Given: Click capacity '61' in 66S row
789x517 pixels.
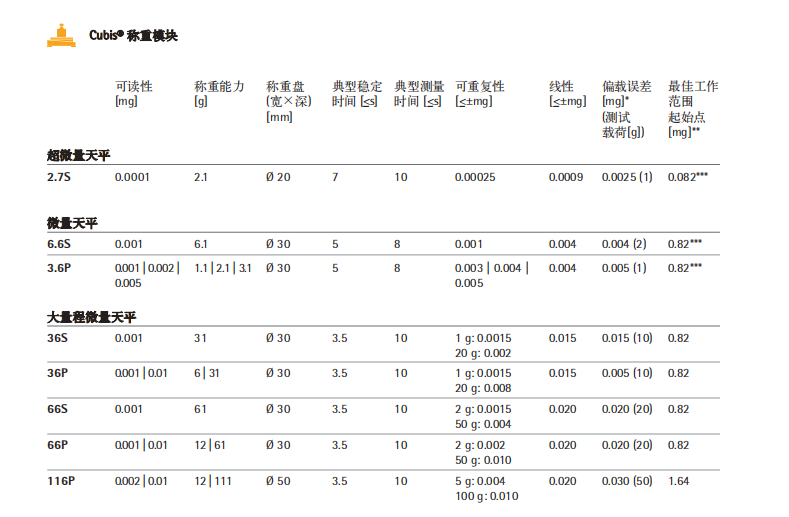Looking at the screenshot, I should point(200,409).
